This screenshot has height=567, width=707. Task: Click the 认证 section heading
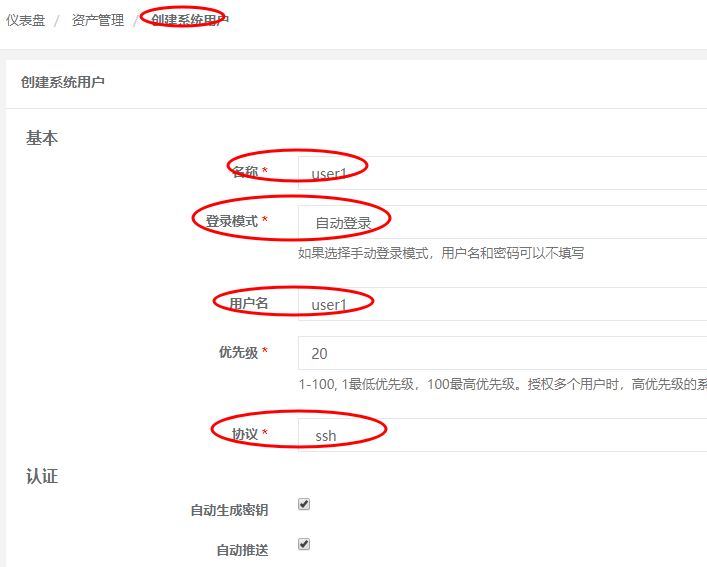42,476
